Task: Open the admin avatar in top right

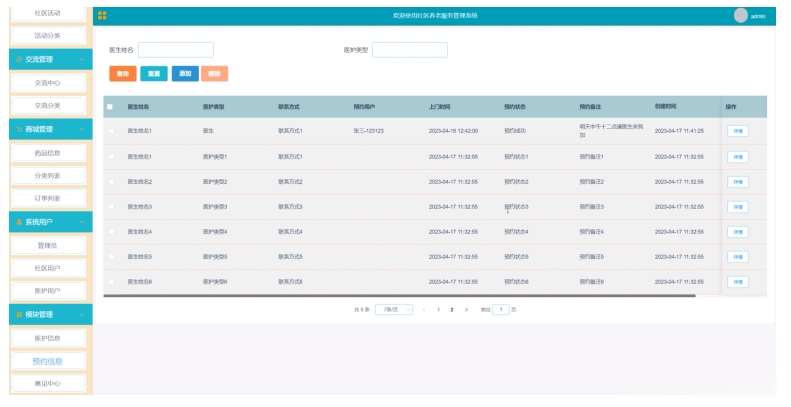Action: click(741, 16)
